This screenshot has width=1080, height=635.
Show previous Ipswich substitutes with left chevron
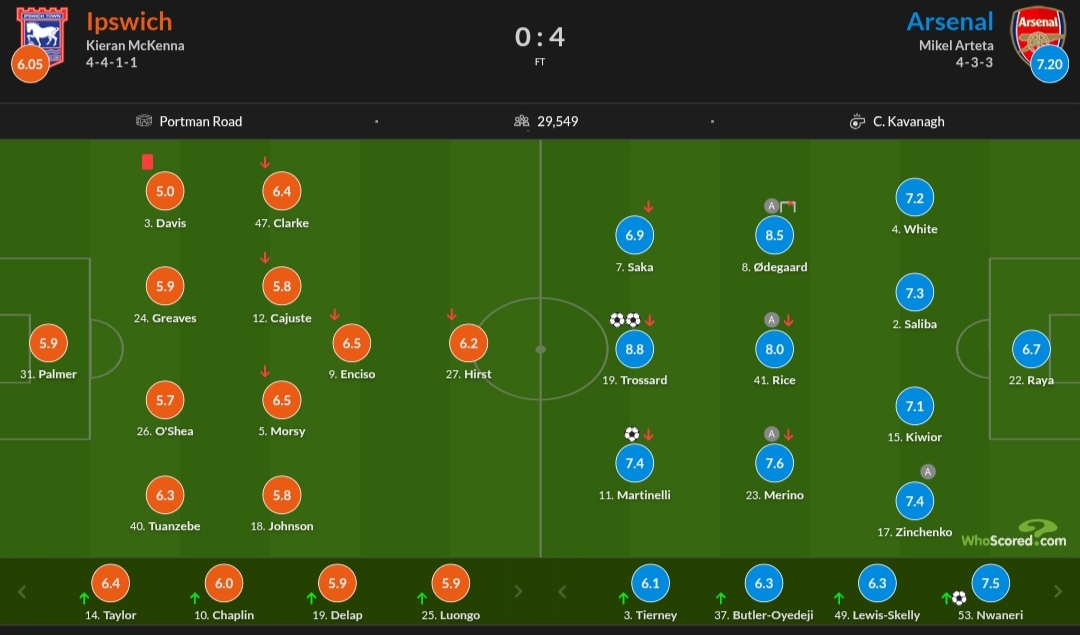(x=22, y=592)
